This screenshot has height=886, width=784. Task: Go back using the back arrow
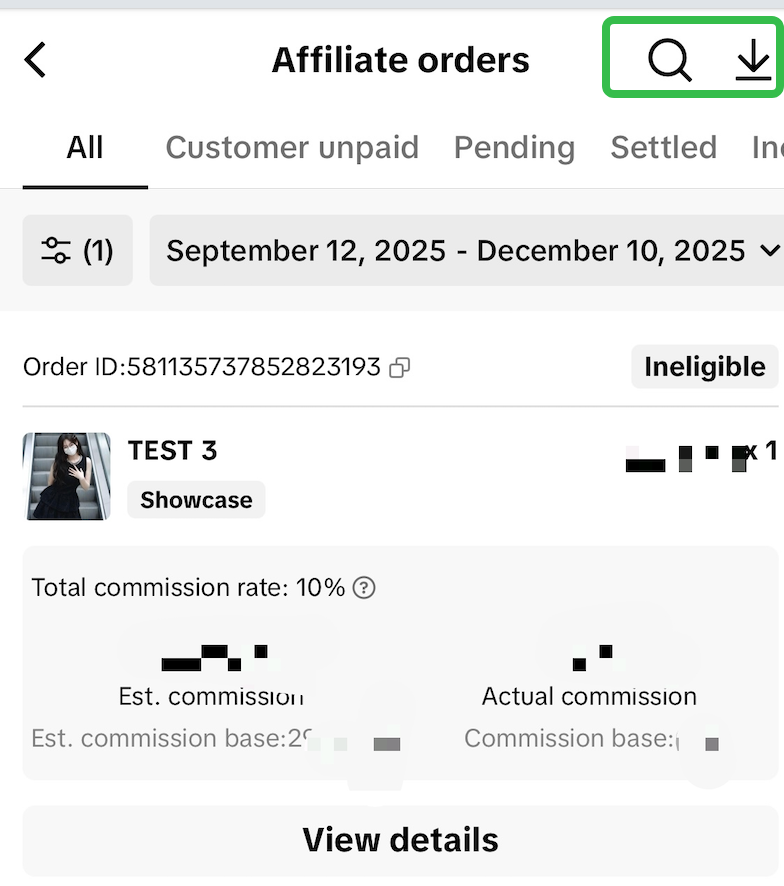click(36, 60)
